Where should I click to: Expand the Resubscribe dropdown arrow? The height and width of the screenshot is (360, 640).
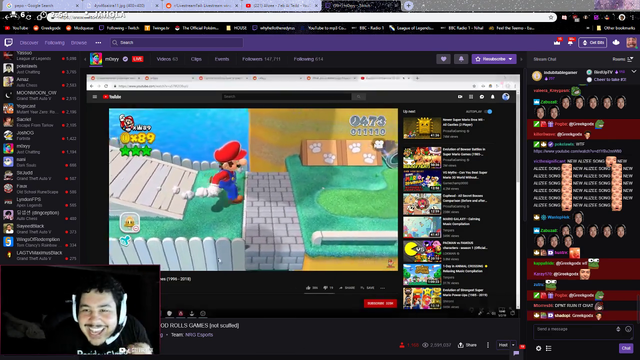pyautogui.click(x=511, y=59)
